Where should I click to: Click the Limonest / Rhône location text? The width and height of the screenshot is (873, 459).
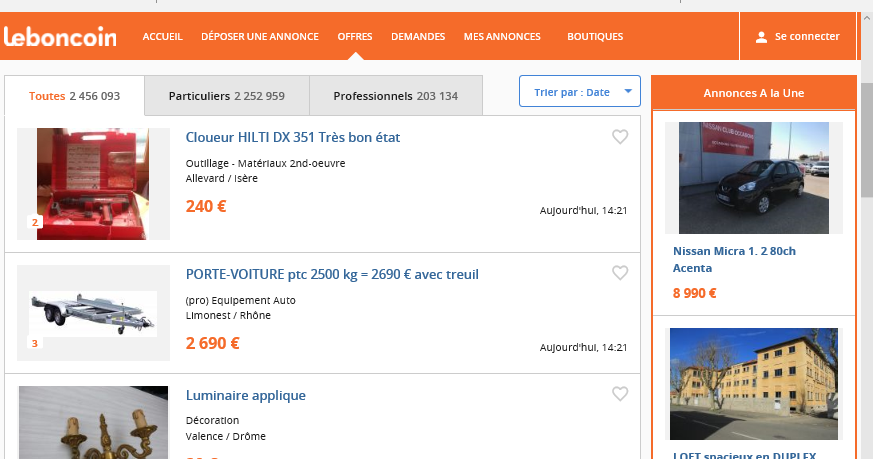pyautogui.click(x=228, y=315)
